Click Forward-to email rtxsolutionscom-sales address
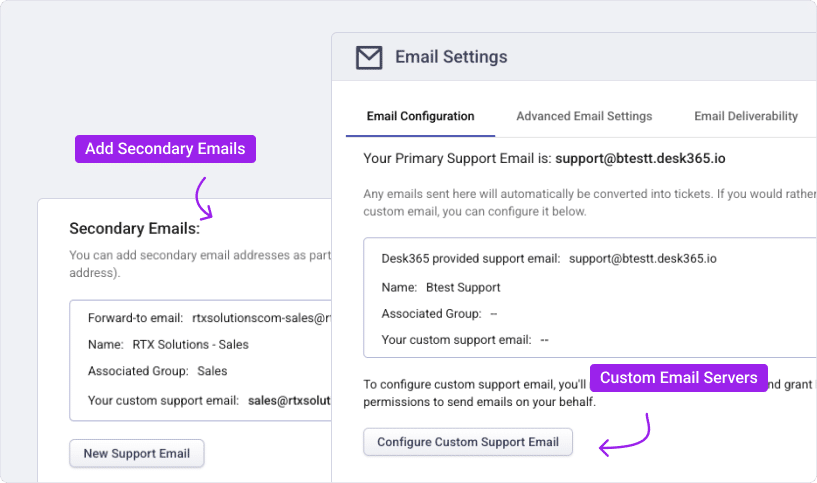Image resolution: width=817 pixels, height=483 pixels. point(262,318)
